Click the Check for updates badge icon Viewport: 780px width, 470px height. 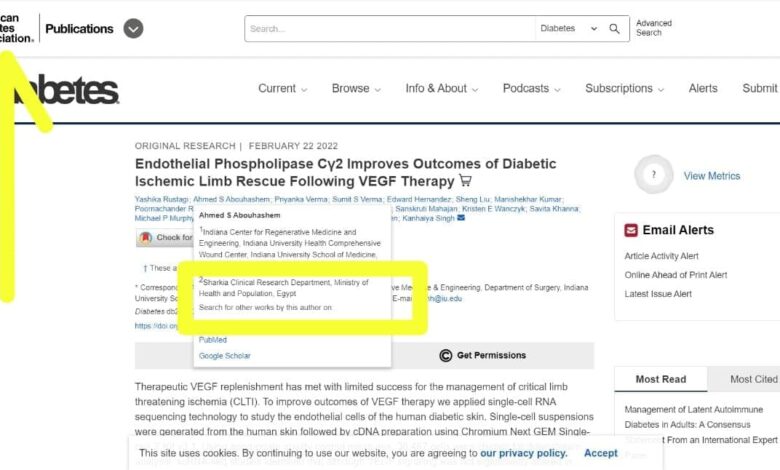pyautogui.click(x=146, y=238)
